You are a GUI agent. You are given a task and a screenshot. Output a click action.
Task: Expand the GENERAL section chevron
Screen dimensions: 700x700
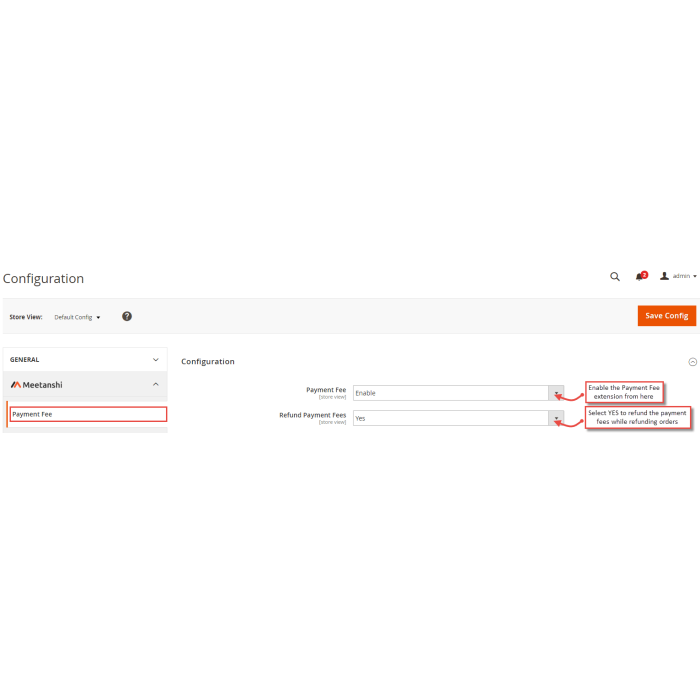[156, 360]
